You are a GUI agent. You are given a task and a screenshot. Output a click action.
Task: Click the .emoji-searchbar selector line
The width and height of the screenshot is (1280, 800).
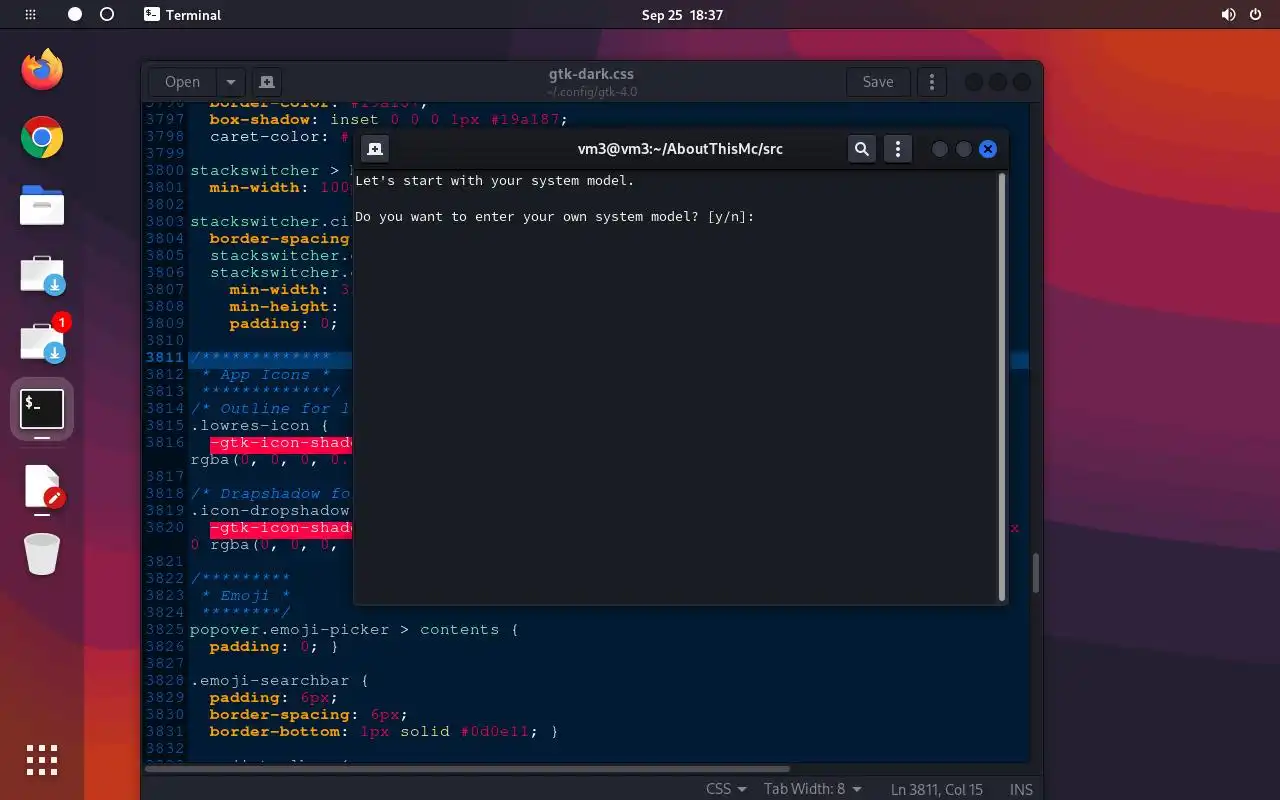click(x=279, y=681)
